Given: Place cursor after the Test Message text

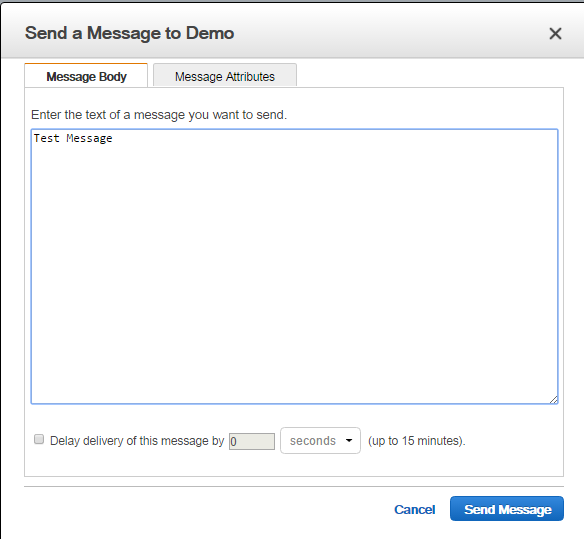Looking at the screenshot, I should tap(114, 138).
